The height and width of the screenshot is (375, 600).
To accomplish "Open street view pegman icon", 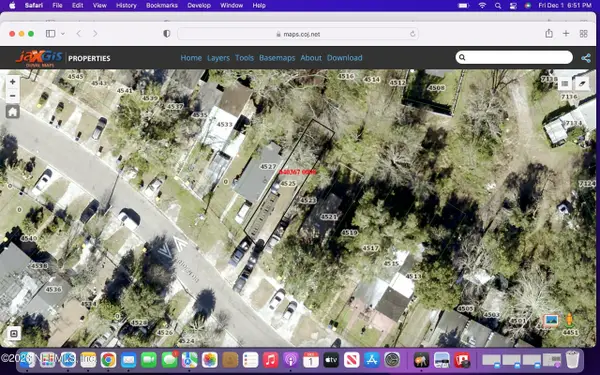I will (x=569, y=320).
